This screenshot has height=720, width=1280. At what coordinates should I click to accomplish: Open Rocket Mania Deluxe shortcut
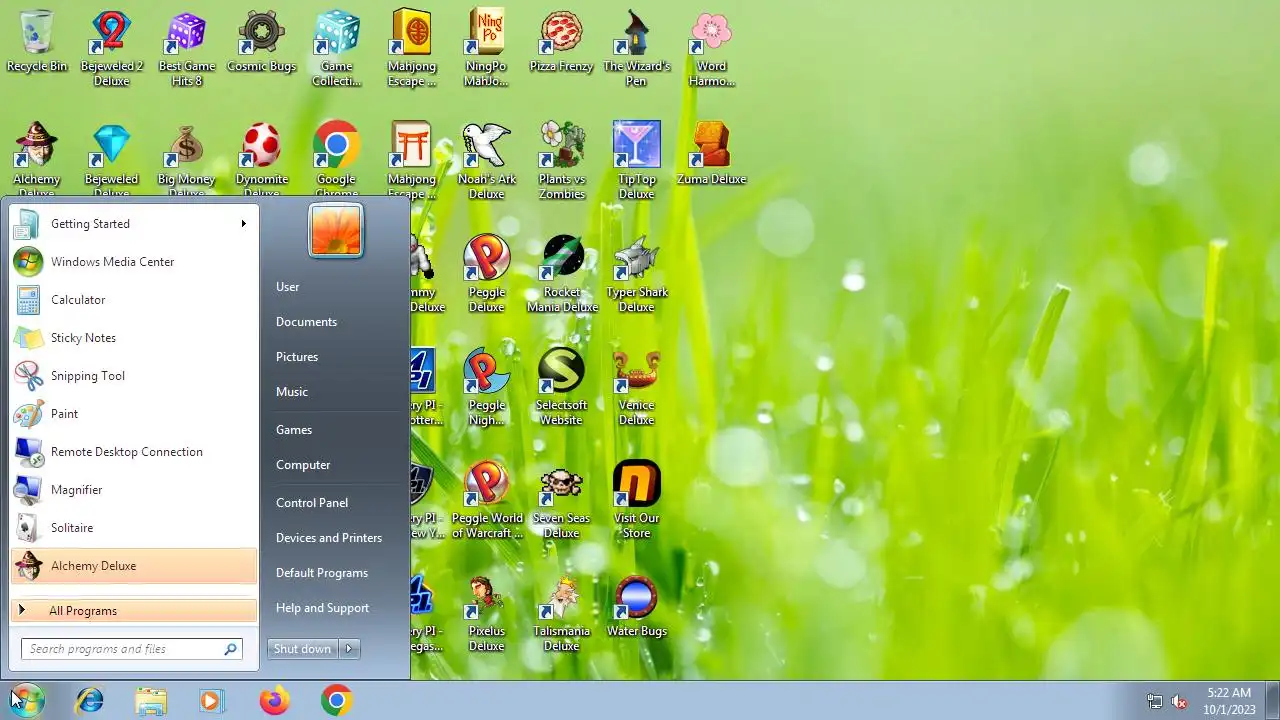pos(562,274)
